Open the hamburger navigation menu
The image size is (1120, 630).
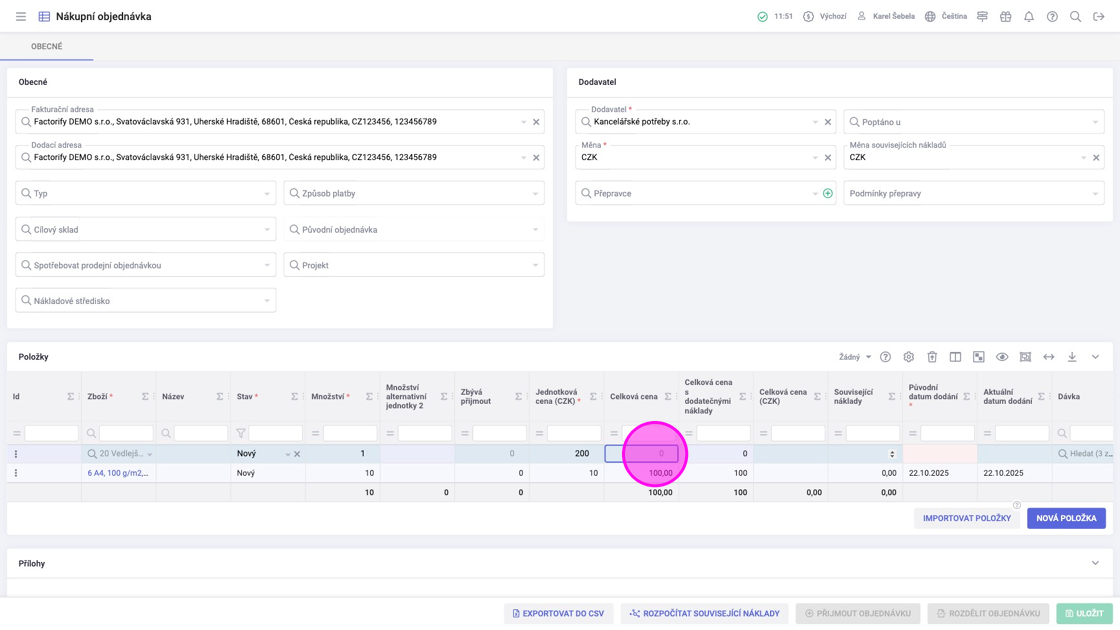pyautogui.click(x=21, y=17)
